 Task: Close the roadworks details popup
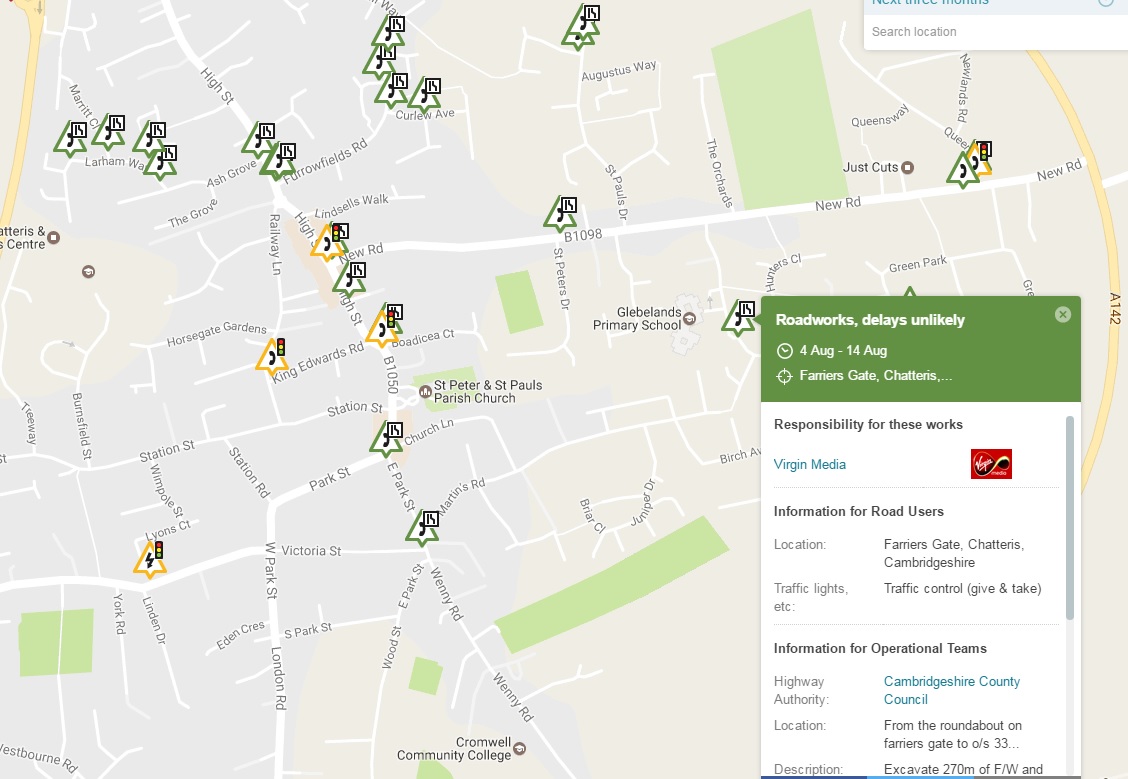1063,314
